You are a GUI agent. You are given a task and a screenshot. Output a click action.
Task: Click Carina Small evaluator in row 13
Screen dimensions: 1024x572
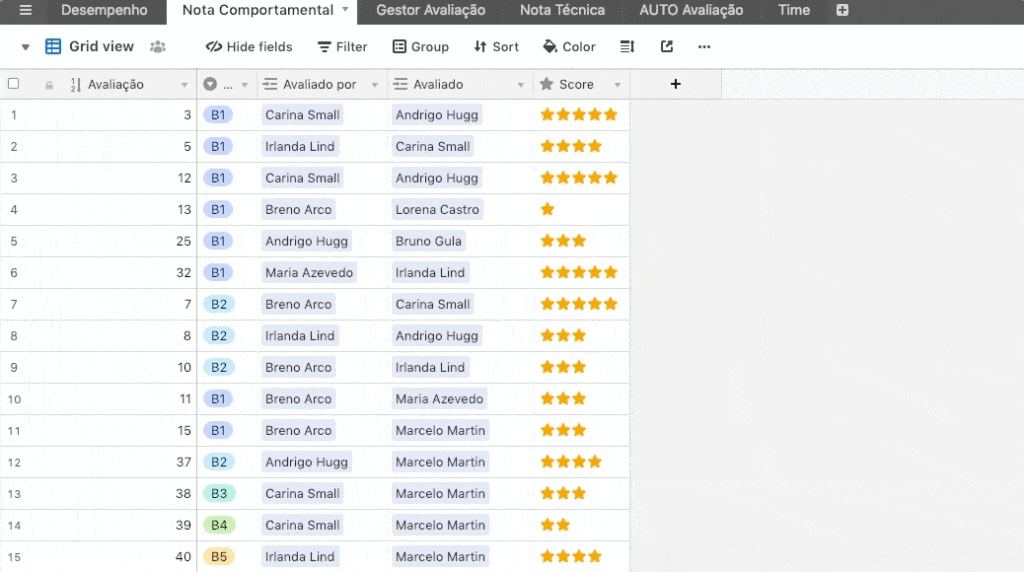[x=302, y=493]
